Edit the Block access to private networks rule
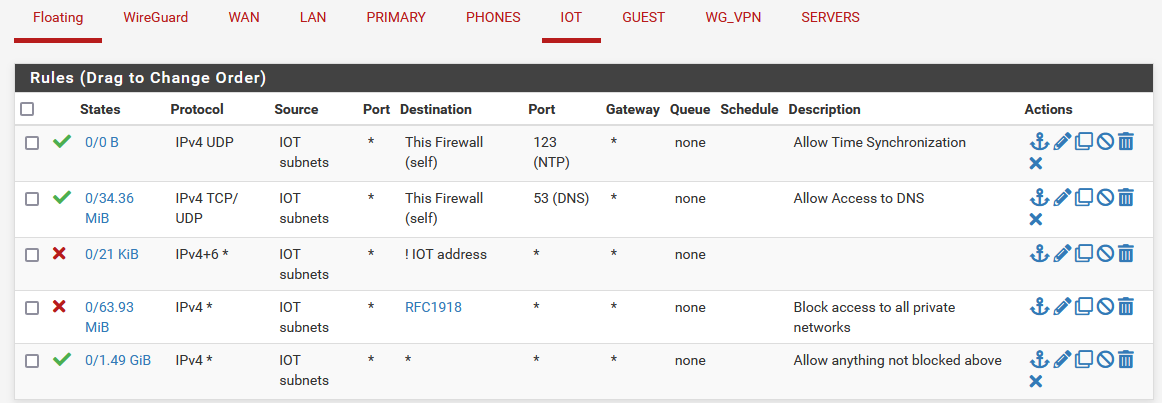Screen dimensions: 1162x403 coord(1062,306)
